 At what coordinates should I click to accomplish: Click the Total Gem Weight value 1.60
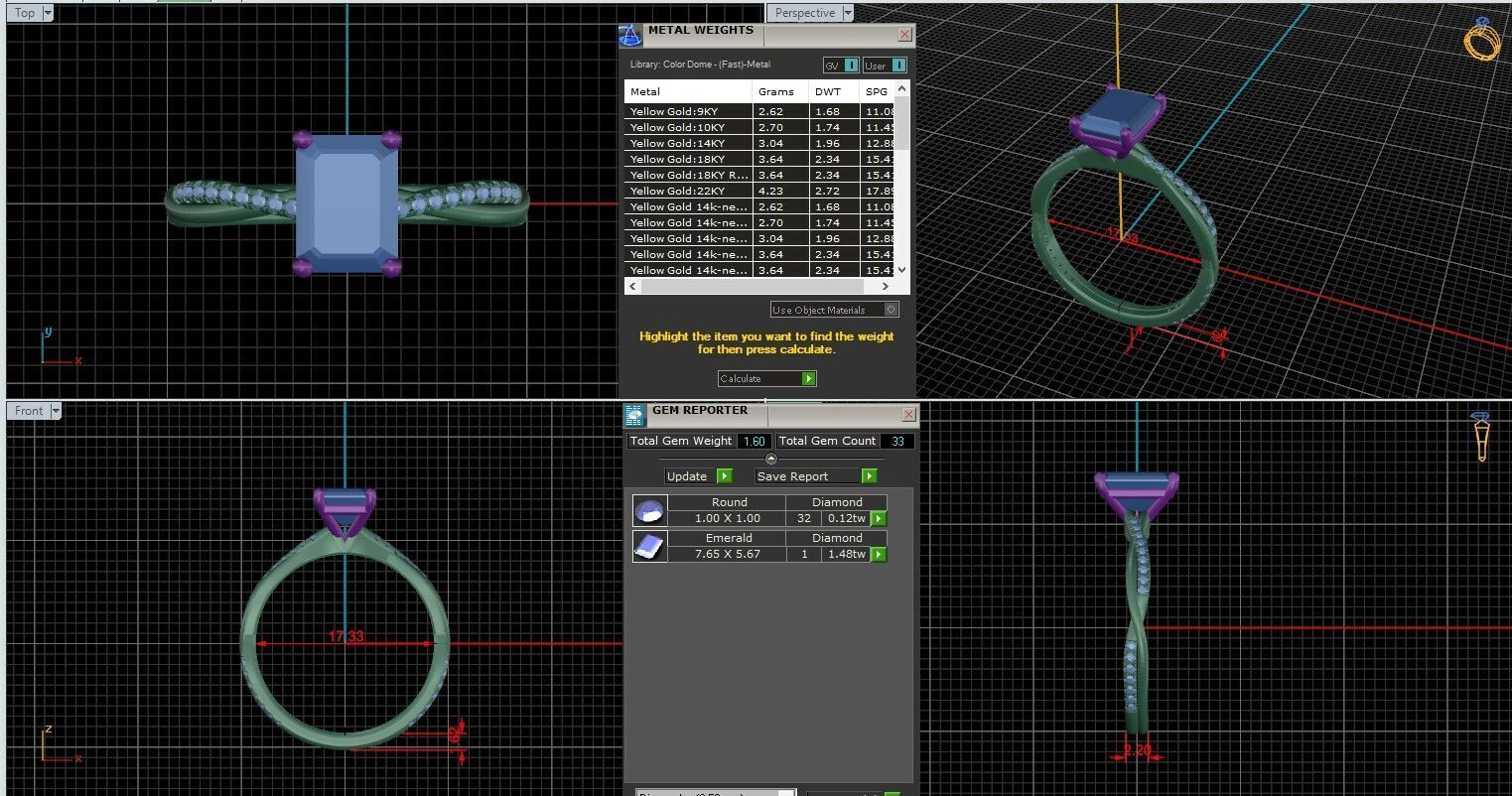click(x=754, y=441)
